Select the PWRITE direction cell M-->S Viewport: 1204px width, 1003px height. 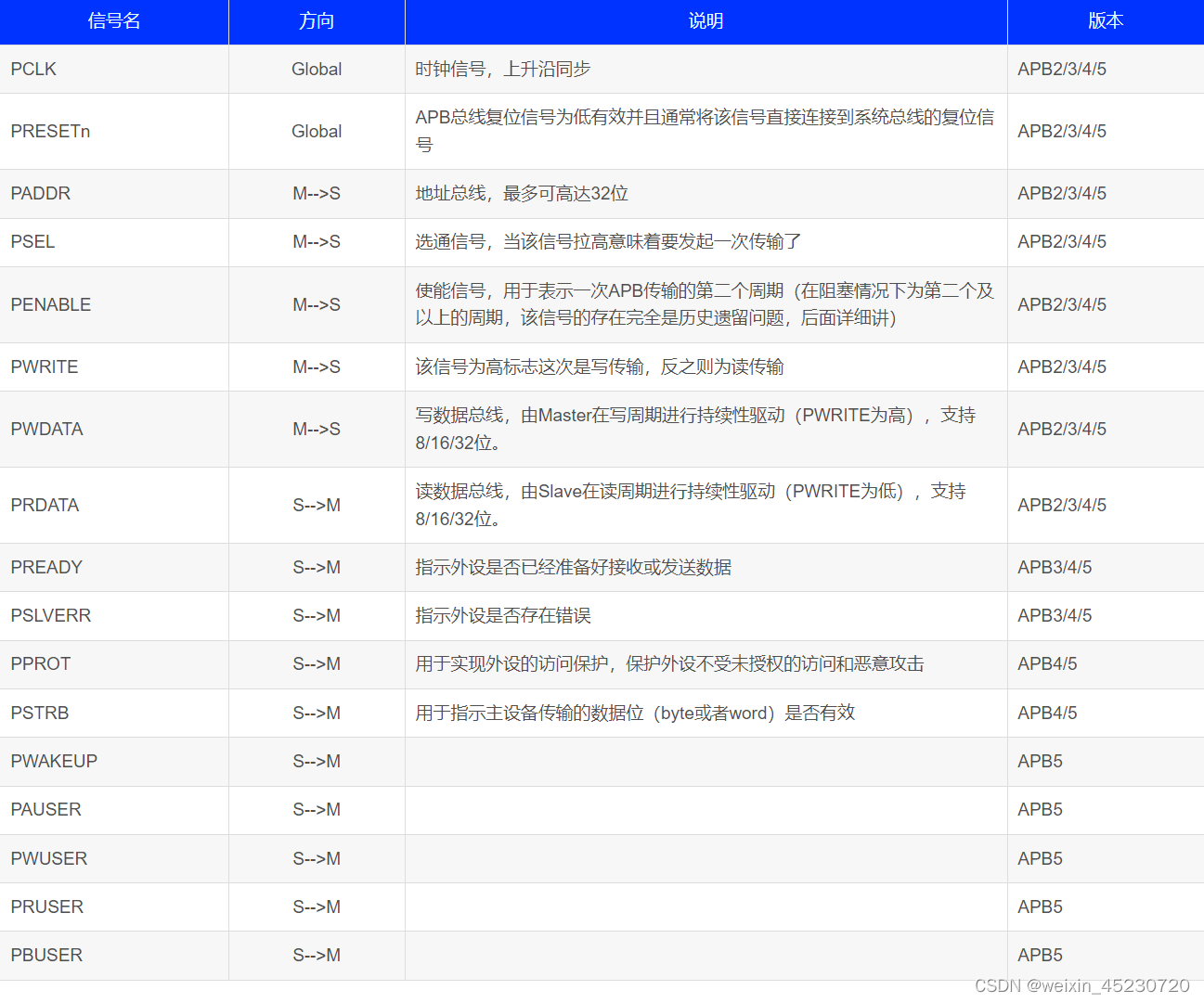[316, 366]
